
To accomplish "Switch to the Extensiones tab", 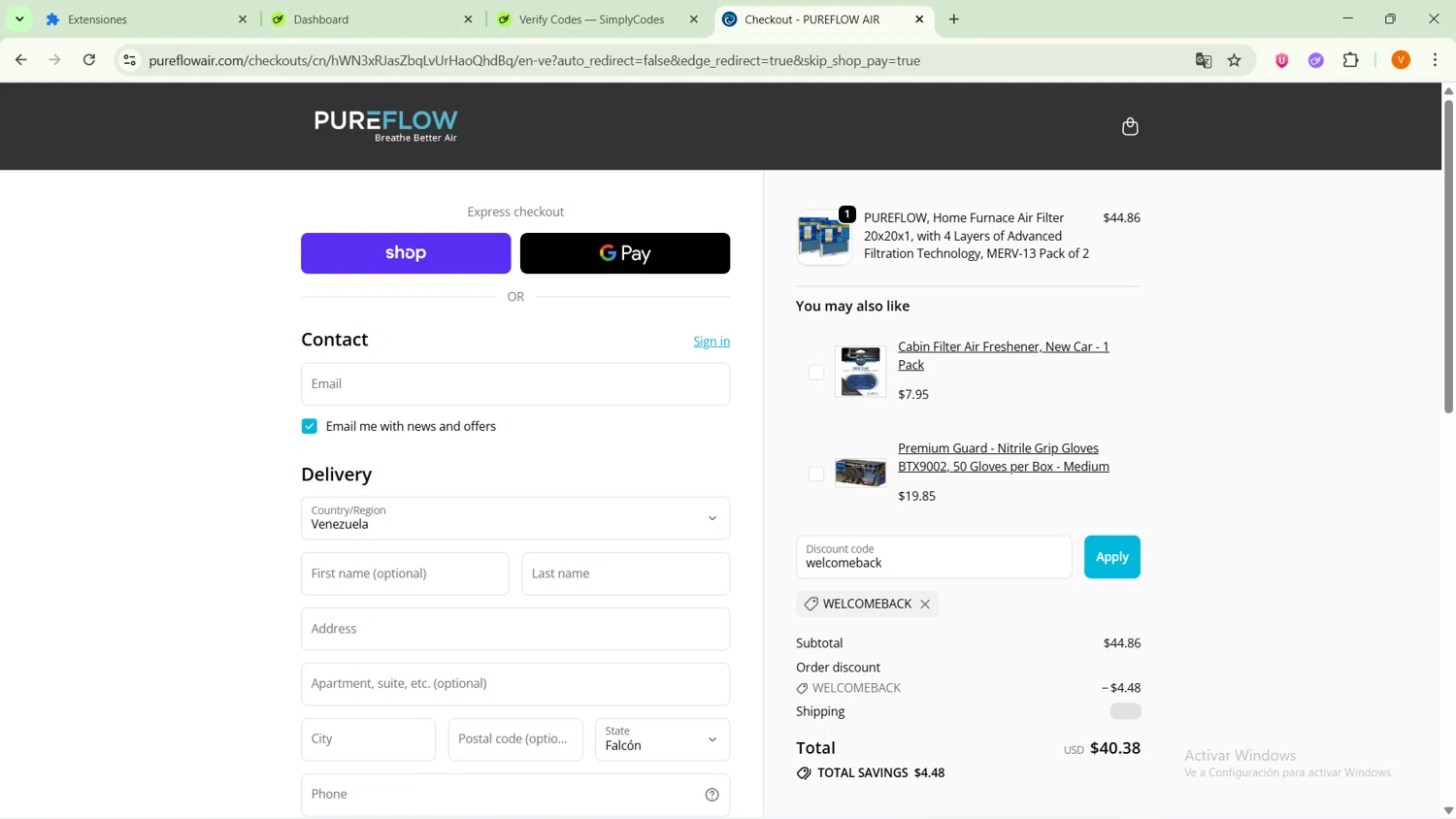I will tap(146, 19).
